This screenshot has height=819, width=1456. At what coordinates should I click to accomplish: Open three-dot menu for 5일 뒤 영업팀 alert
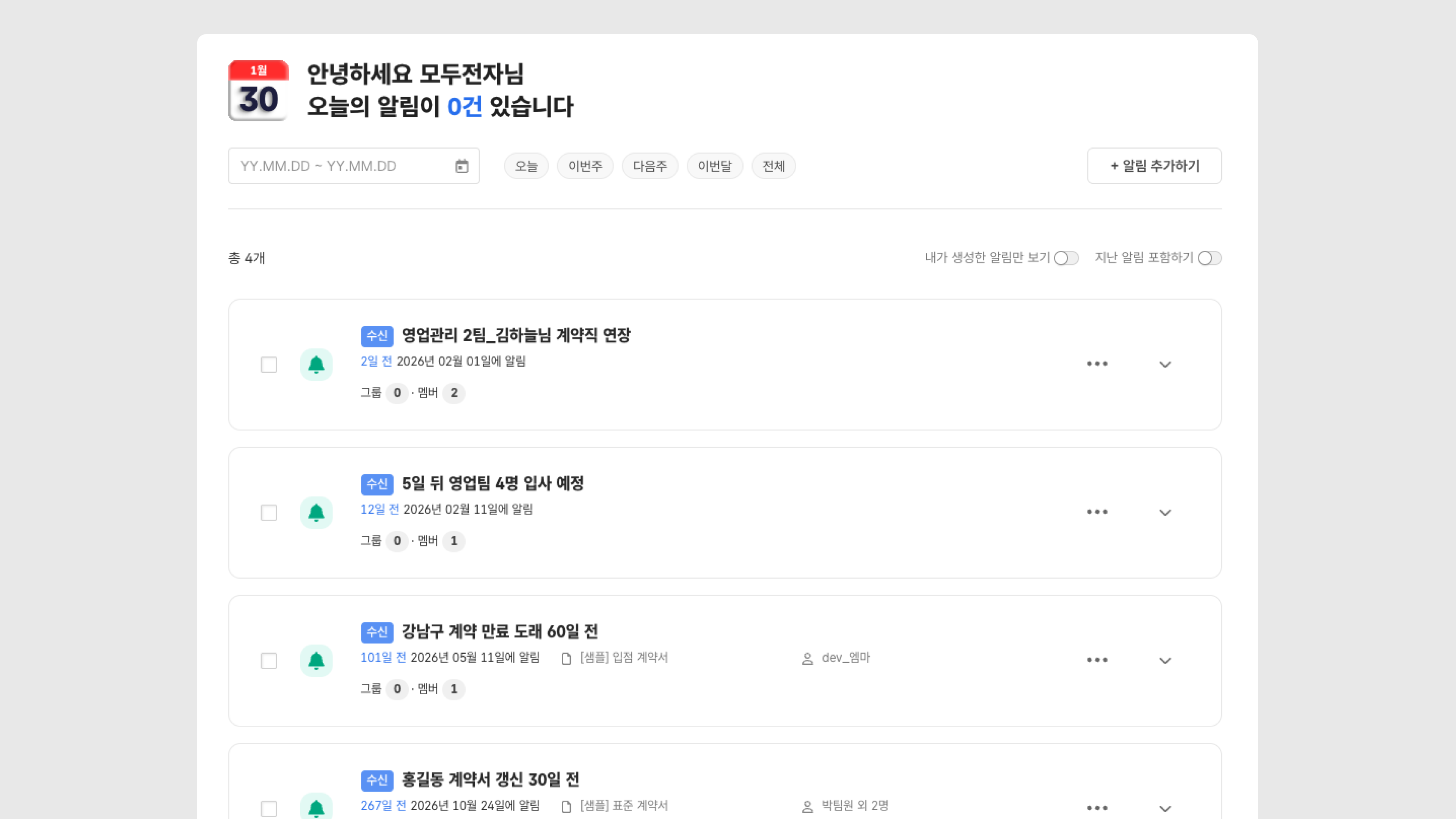[1097, 512]
